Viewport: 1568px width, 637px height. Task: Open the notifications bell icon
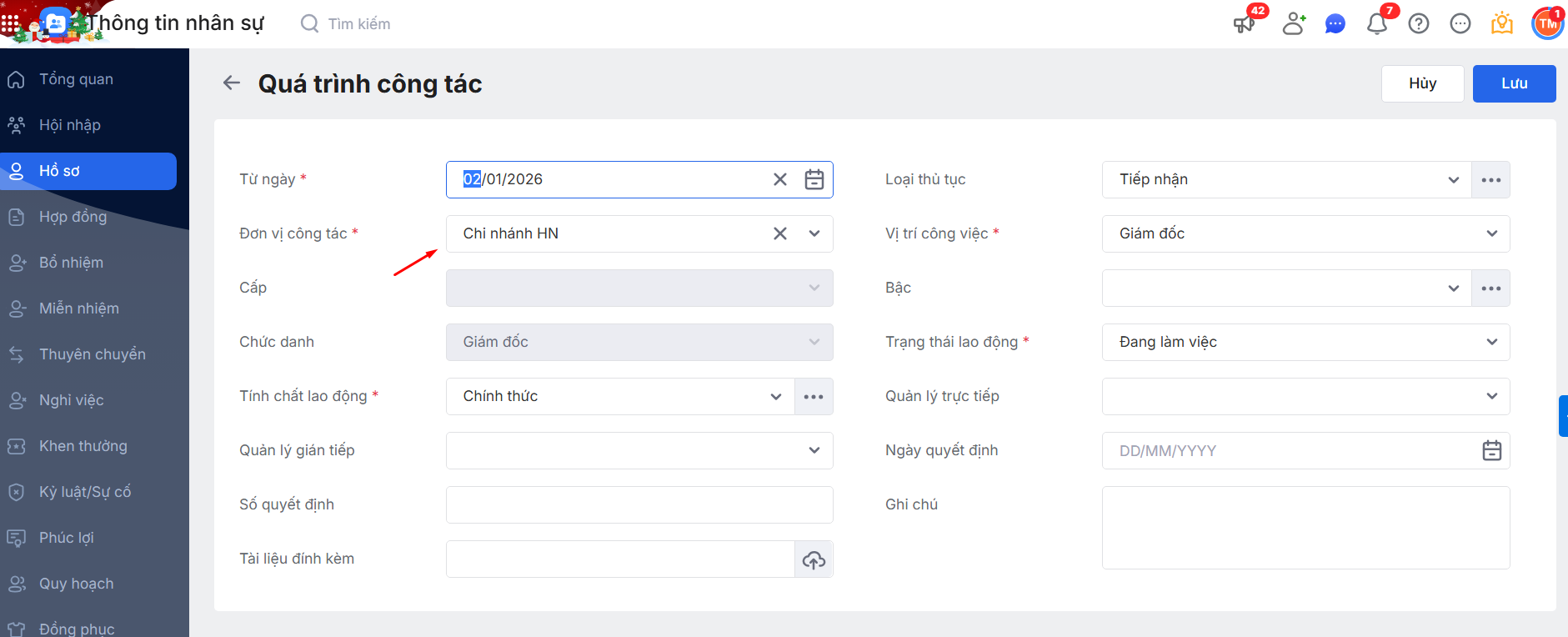1377,24
